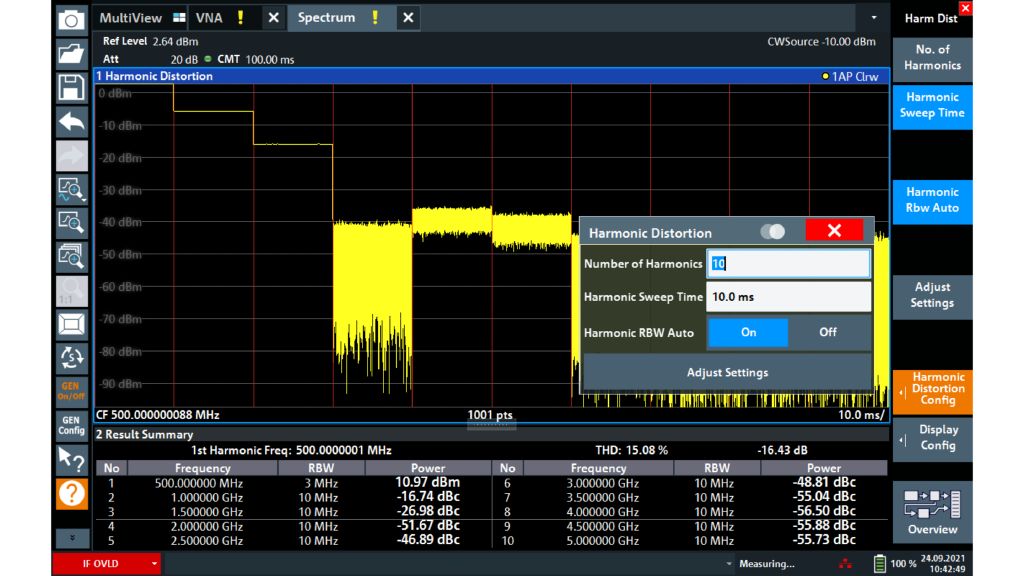Image resolution: width=1024 pixels, height=576 pixels.
Task: Click the Number of Harmonics input field
Action: (789, 262)
